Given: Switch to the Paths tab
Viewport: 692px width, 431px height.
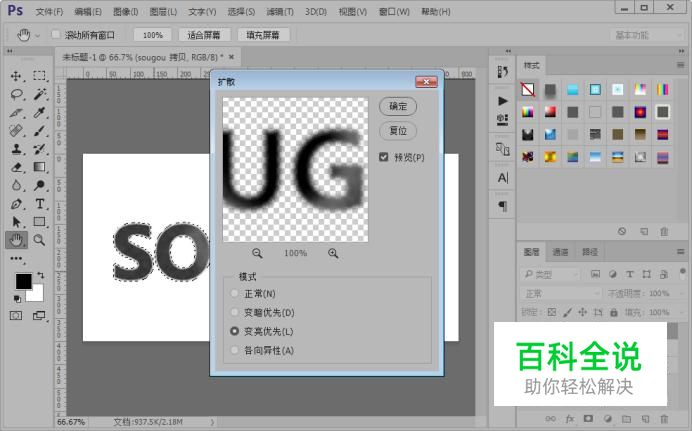Looking at the screenshot, I should pos(590,252).
